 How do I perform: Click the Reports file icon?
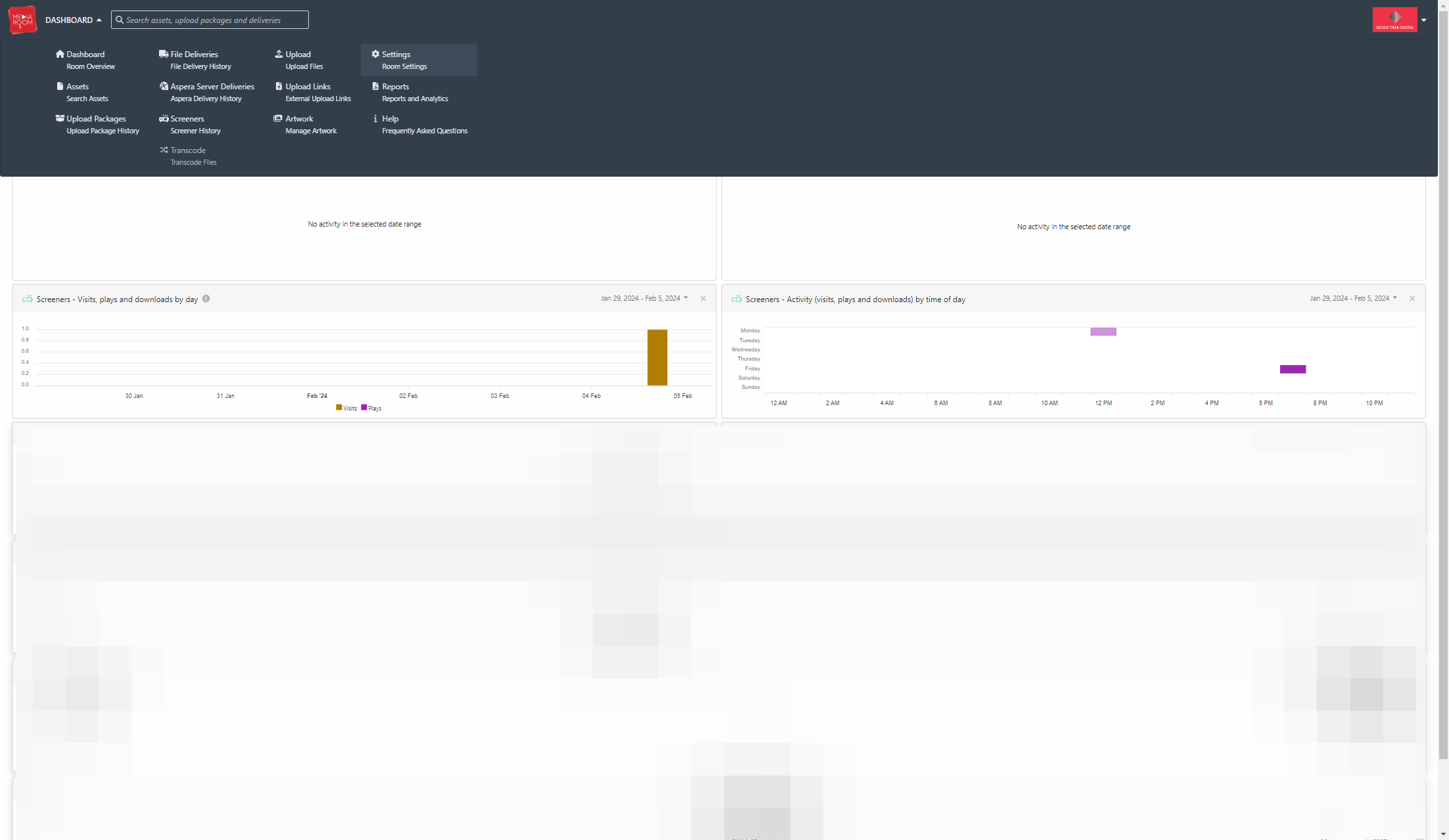375,86
